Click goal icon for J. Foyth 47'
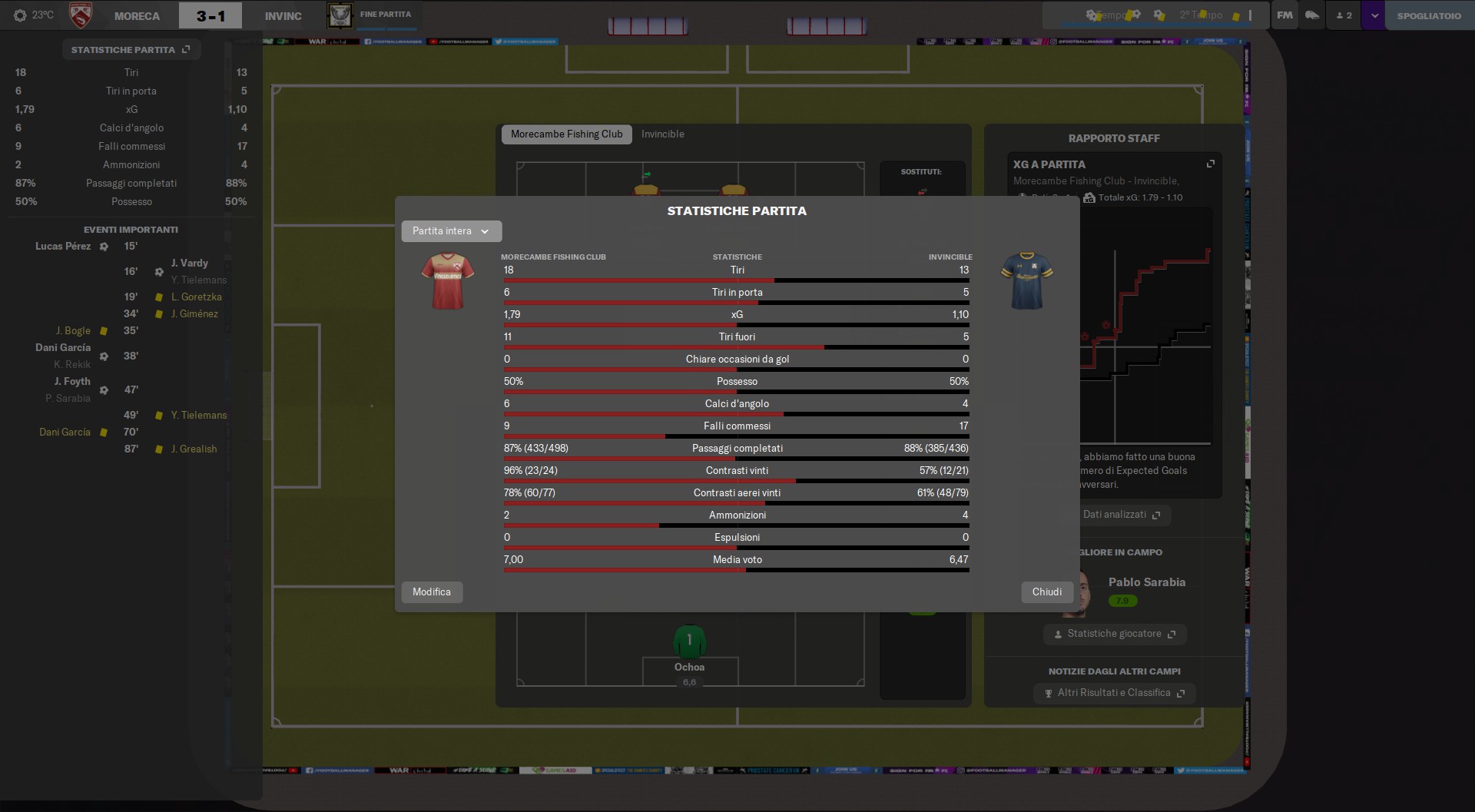 point(104,390)
